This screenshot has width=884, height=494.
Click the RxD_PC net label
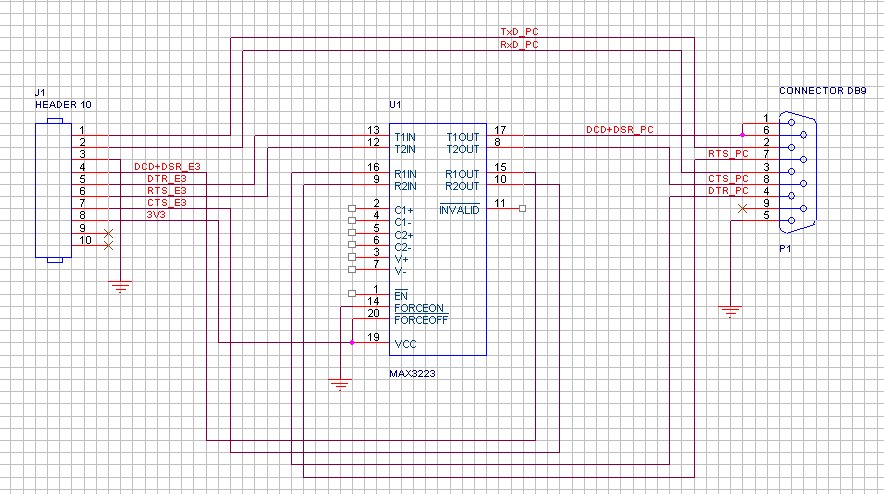coord(519,45)
